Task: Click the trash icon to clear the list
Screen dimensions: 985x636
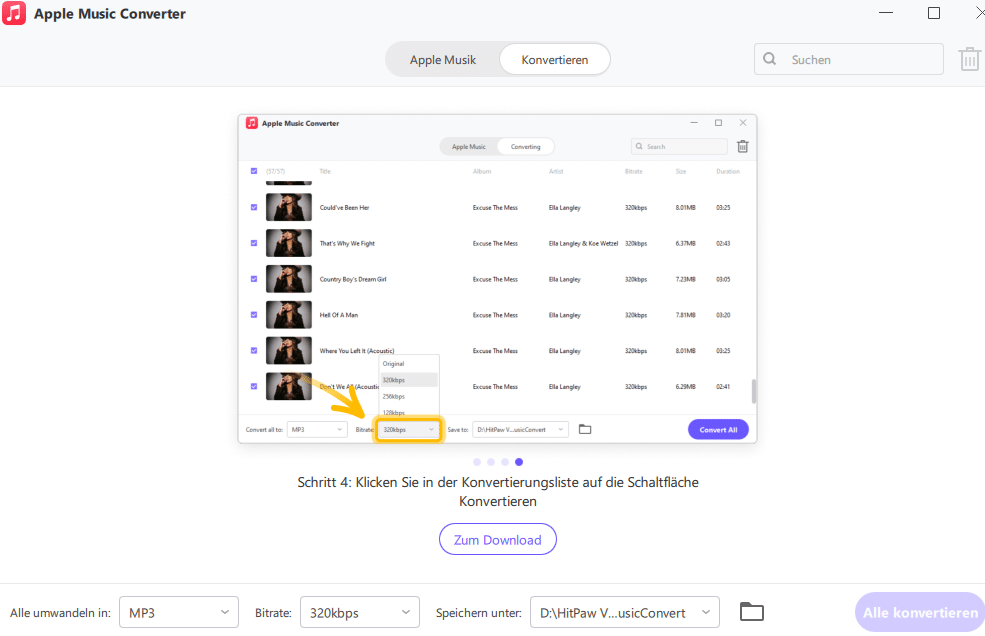Action: tap(969, 59)
